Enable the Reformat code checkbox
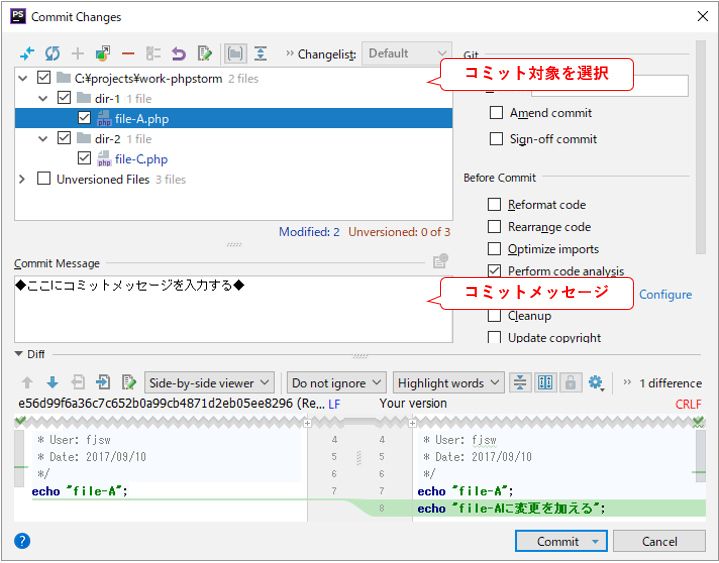Viewport: 719px width, 563px height. tap(494, 204)
